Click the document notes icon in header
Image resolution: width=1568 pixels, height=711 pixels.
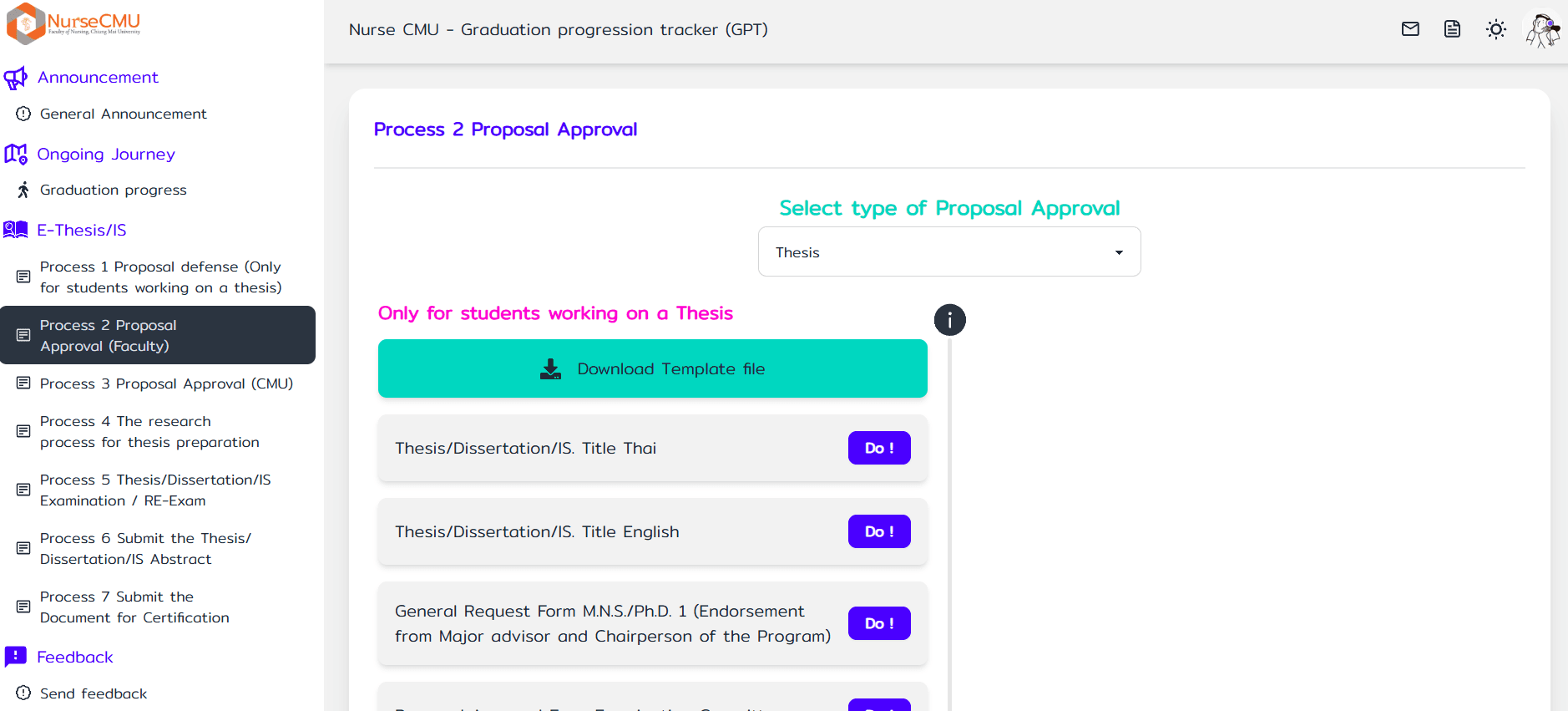(x=1453, y=29)
